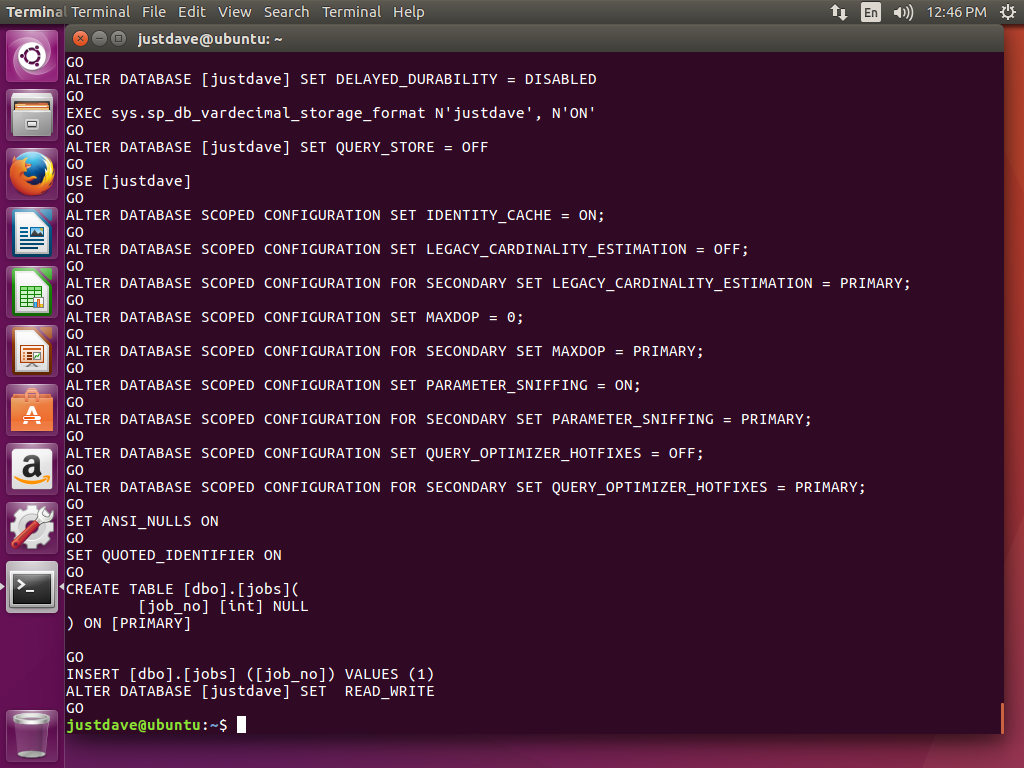Open the Help menu

408,12
